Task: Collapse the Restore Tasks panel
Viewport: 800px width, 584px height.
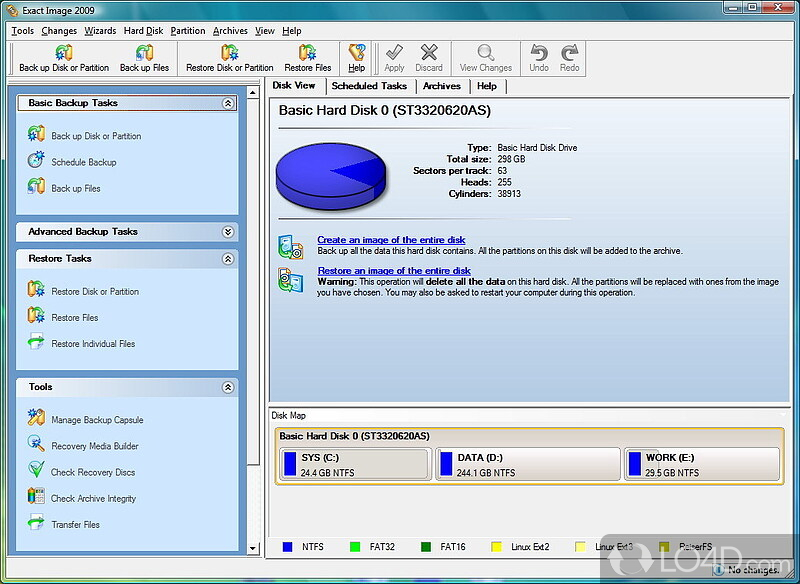Action: coord(228,259)
